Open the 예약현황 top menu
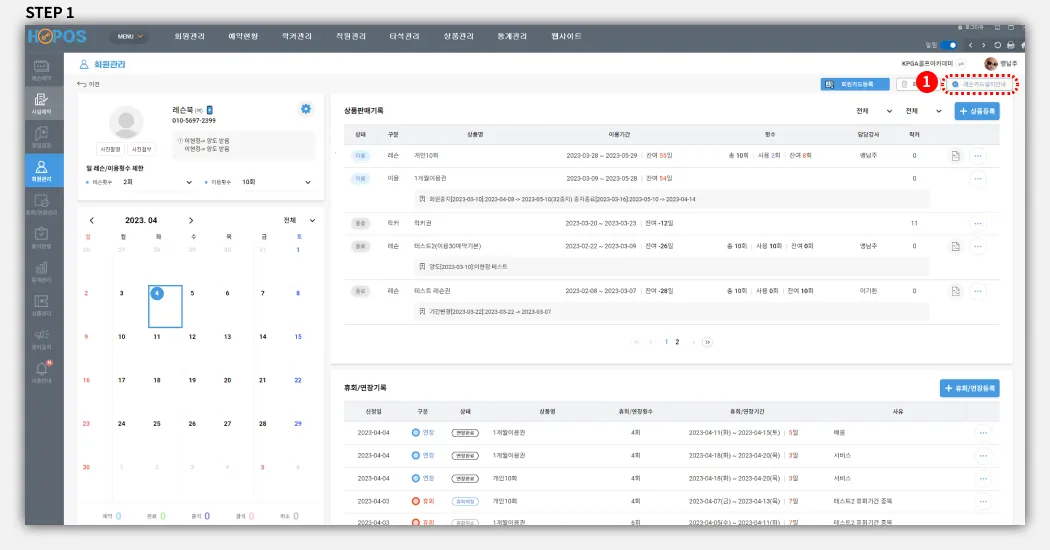The image size is (1050, 550). pyautogui.click(x=243, y=36)
